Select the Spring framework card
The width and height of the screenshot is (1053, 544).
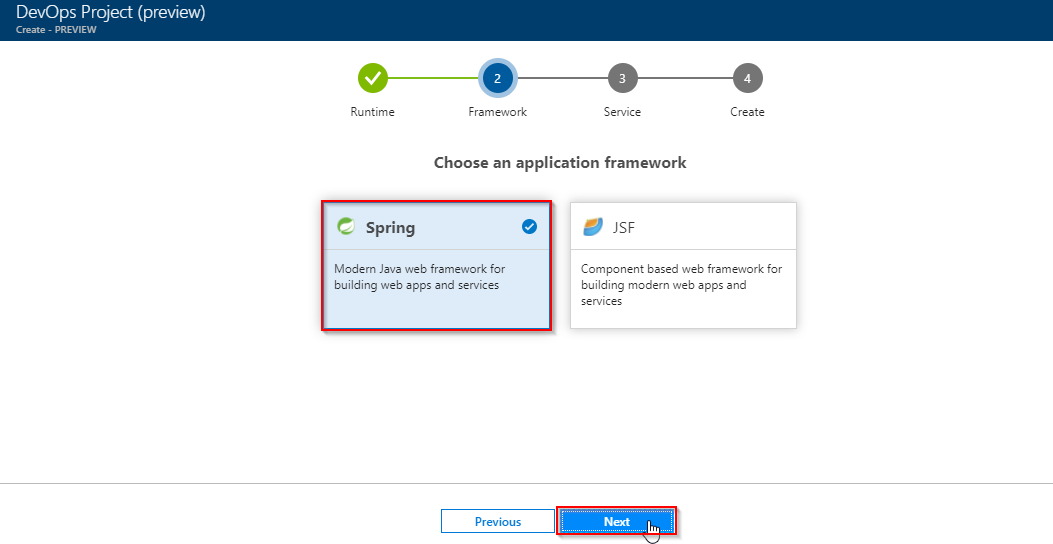[437, 265]
